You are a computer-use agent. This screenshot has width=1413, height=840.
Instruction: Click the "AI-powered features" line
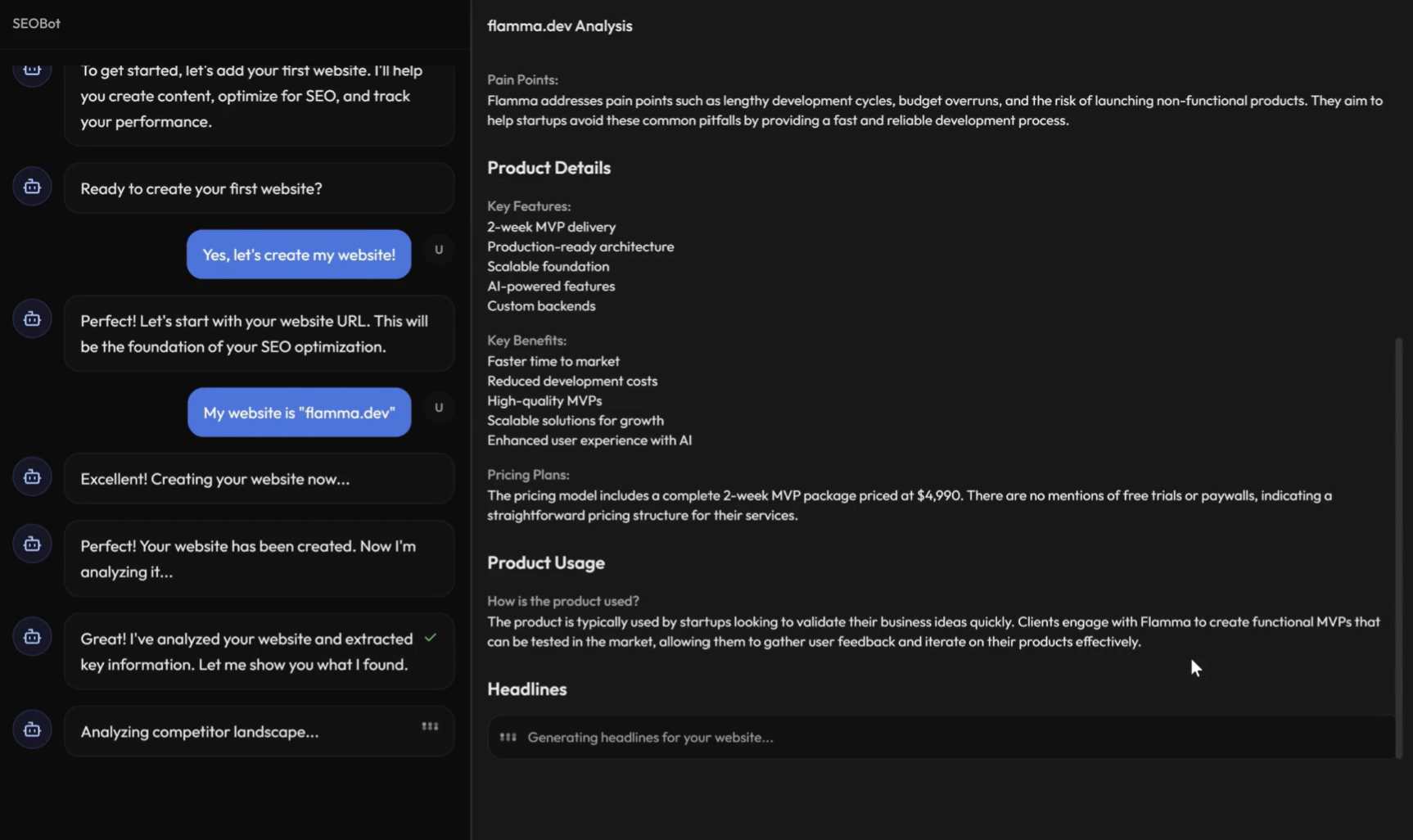coord(551,286)
